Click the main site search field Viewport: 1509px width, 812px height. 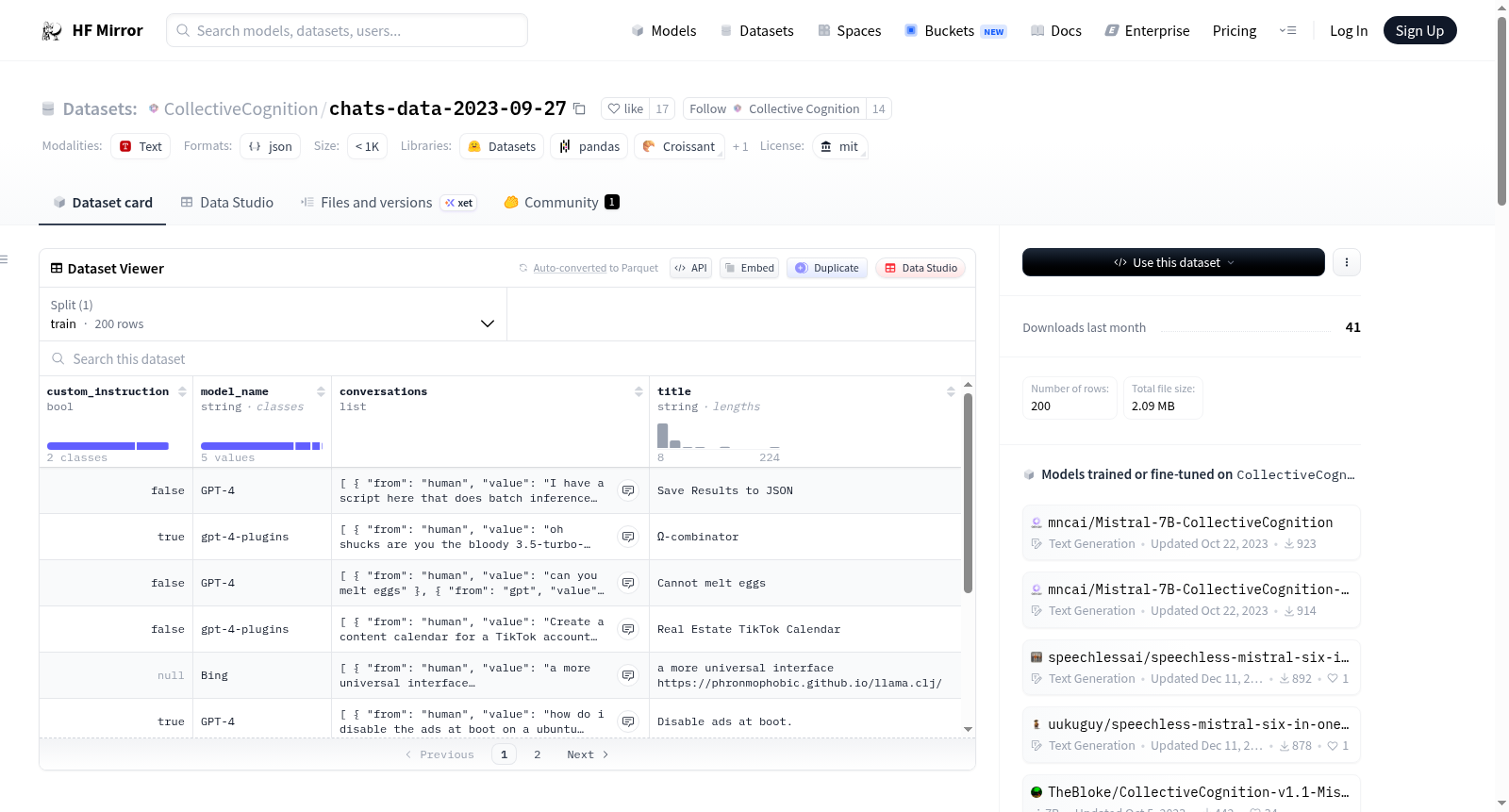pos(347,30)
